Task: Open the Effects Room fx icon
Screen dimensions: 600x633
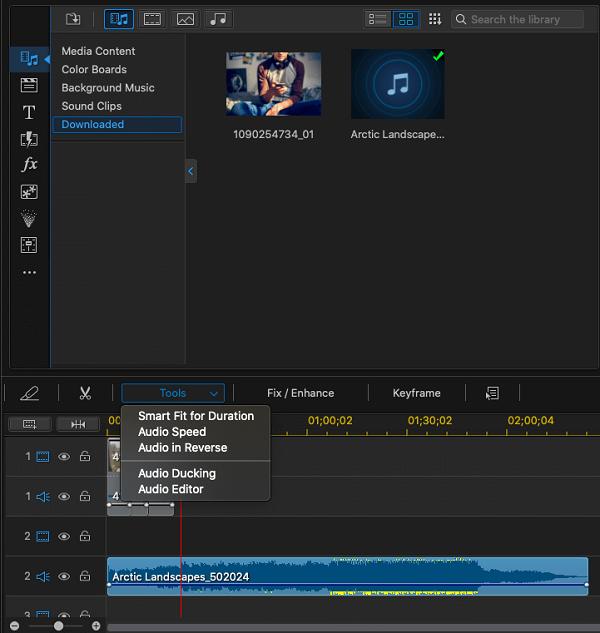Action: pyautogui.click(x=28, y=165)
